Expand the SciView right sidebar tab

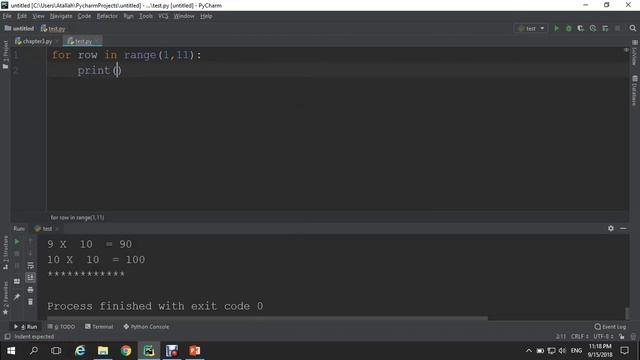point(634,53)
